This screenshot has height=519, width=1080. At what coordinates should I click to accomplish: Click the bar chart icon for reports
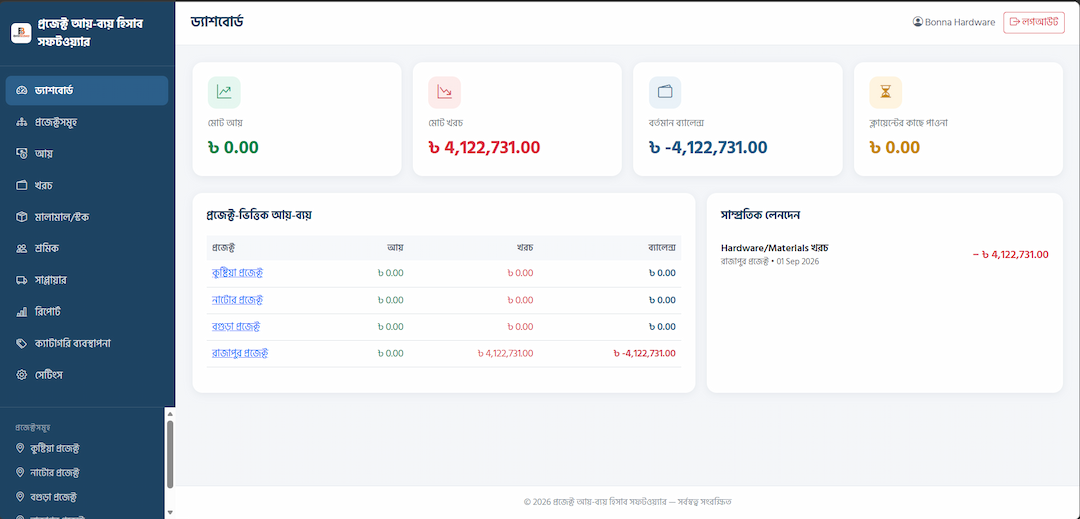(21, 312)
